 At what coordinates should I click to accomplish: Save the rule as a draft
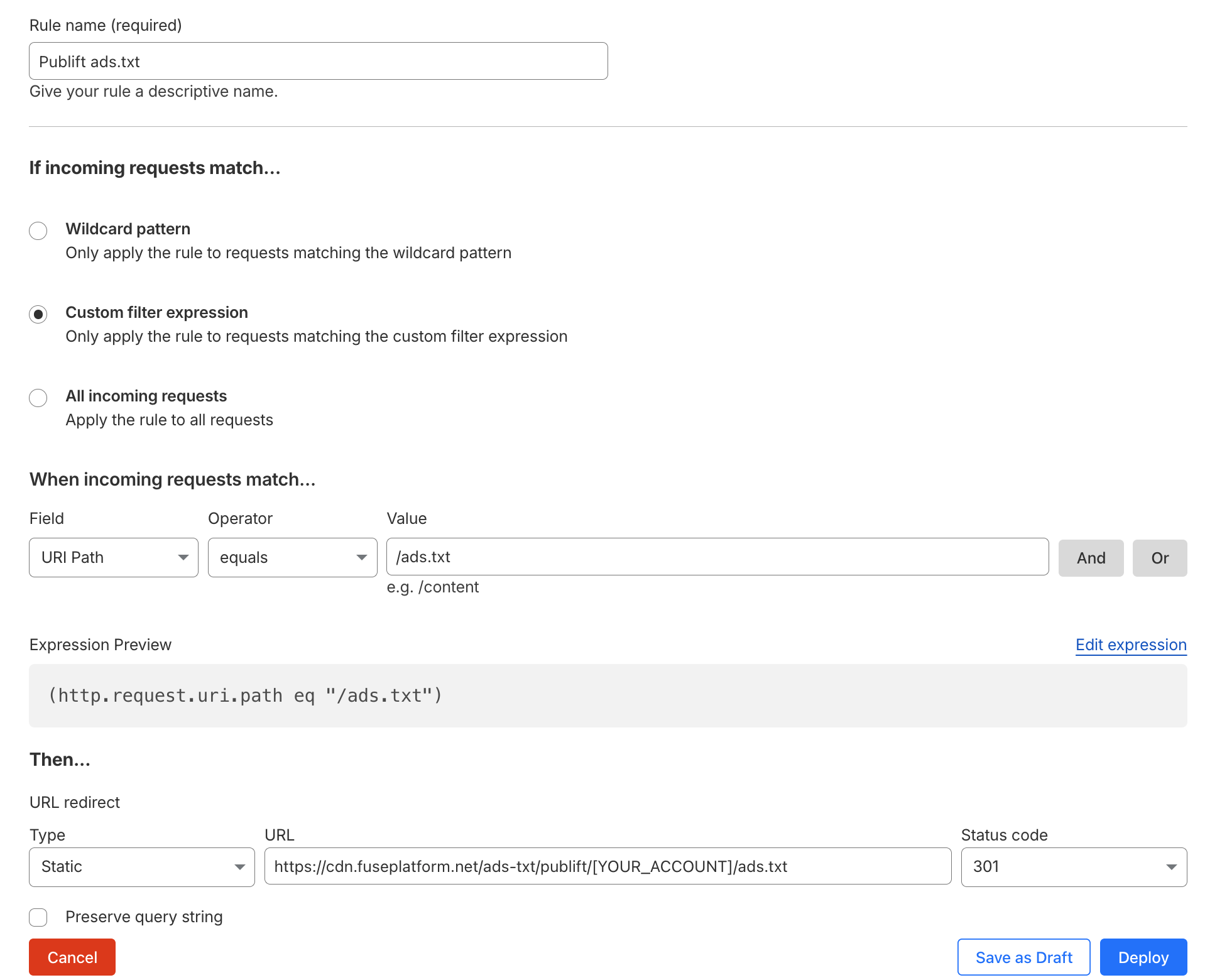pyautogui.click(x=1023, y=957)
